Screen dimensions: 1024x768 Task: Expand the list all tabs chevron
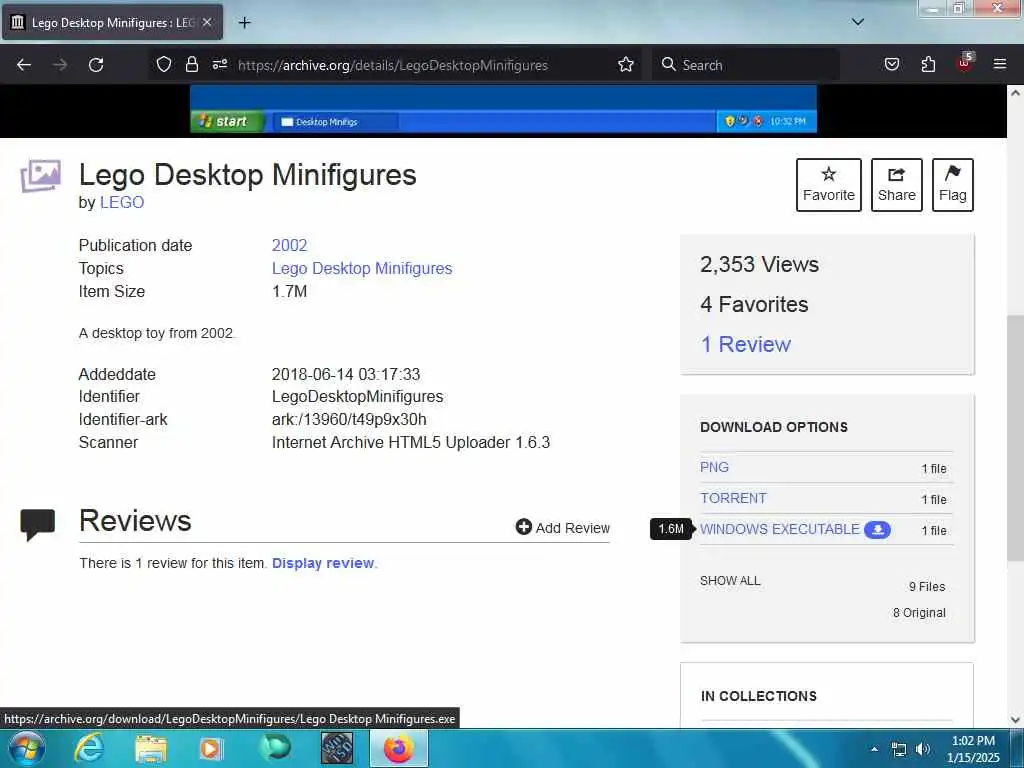point(857,22)
